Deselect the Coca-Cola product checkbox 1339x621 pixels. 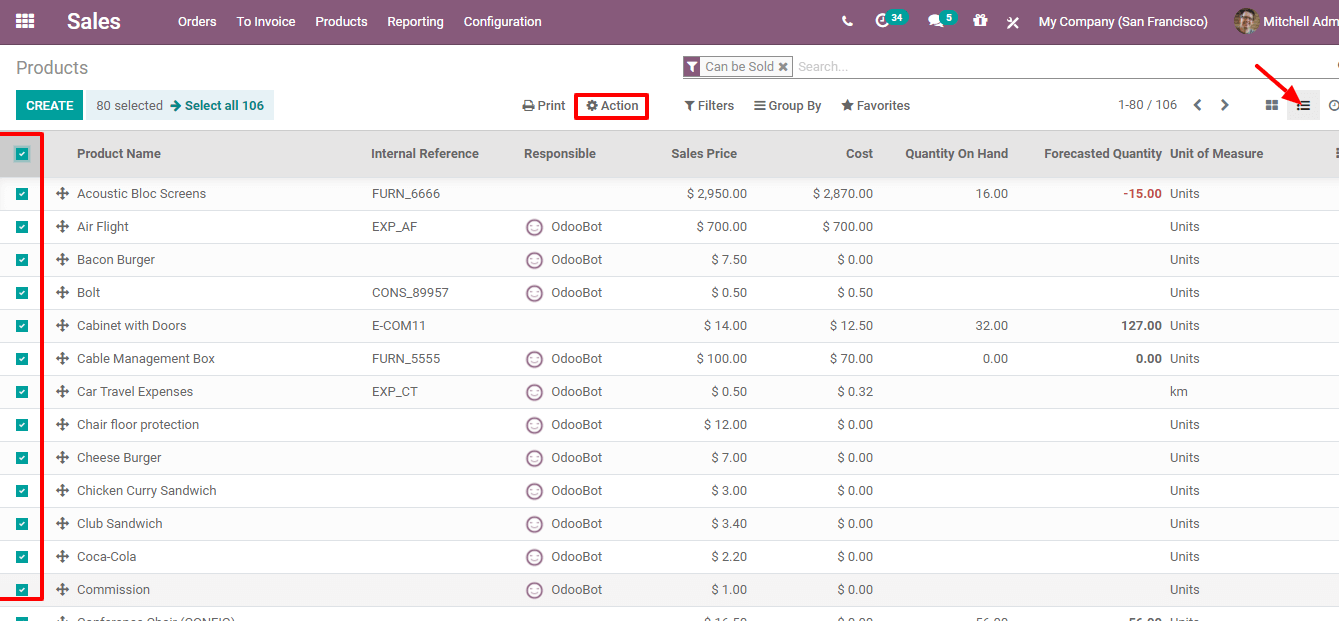coord(22,557)
